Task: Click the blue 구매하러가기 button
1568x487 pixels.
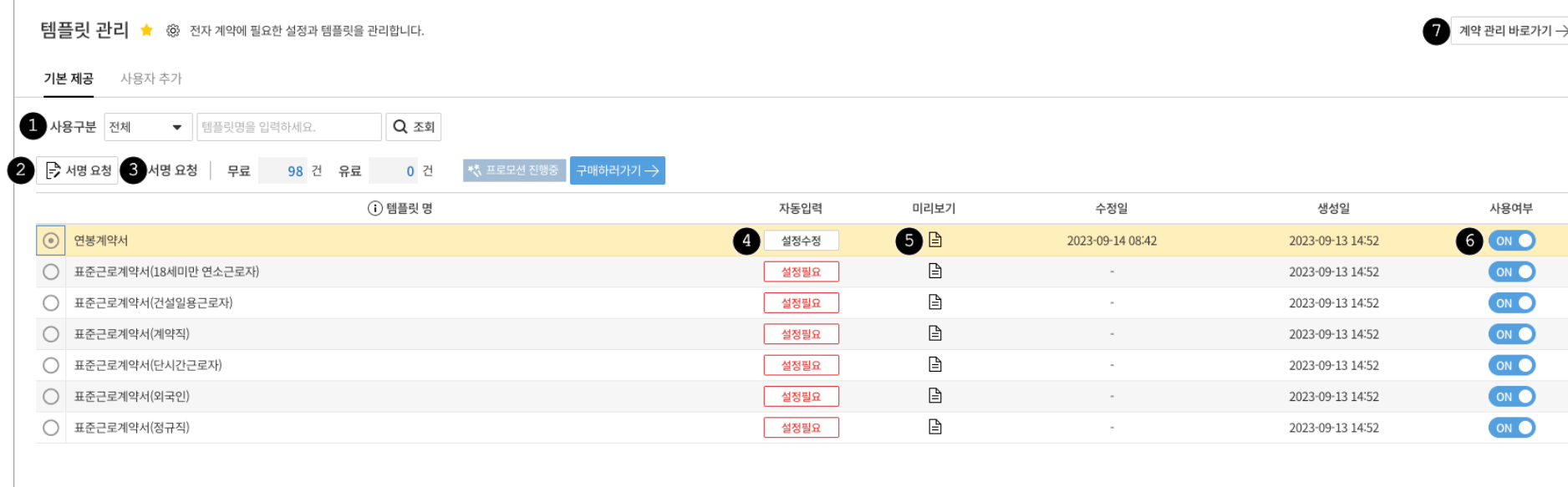Action: [617, 170]
